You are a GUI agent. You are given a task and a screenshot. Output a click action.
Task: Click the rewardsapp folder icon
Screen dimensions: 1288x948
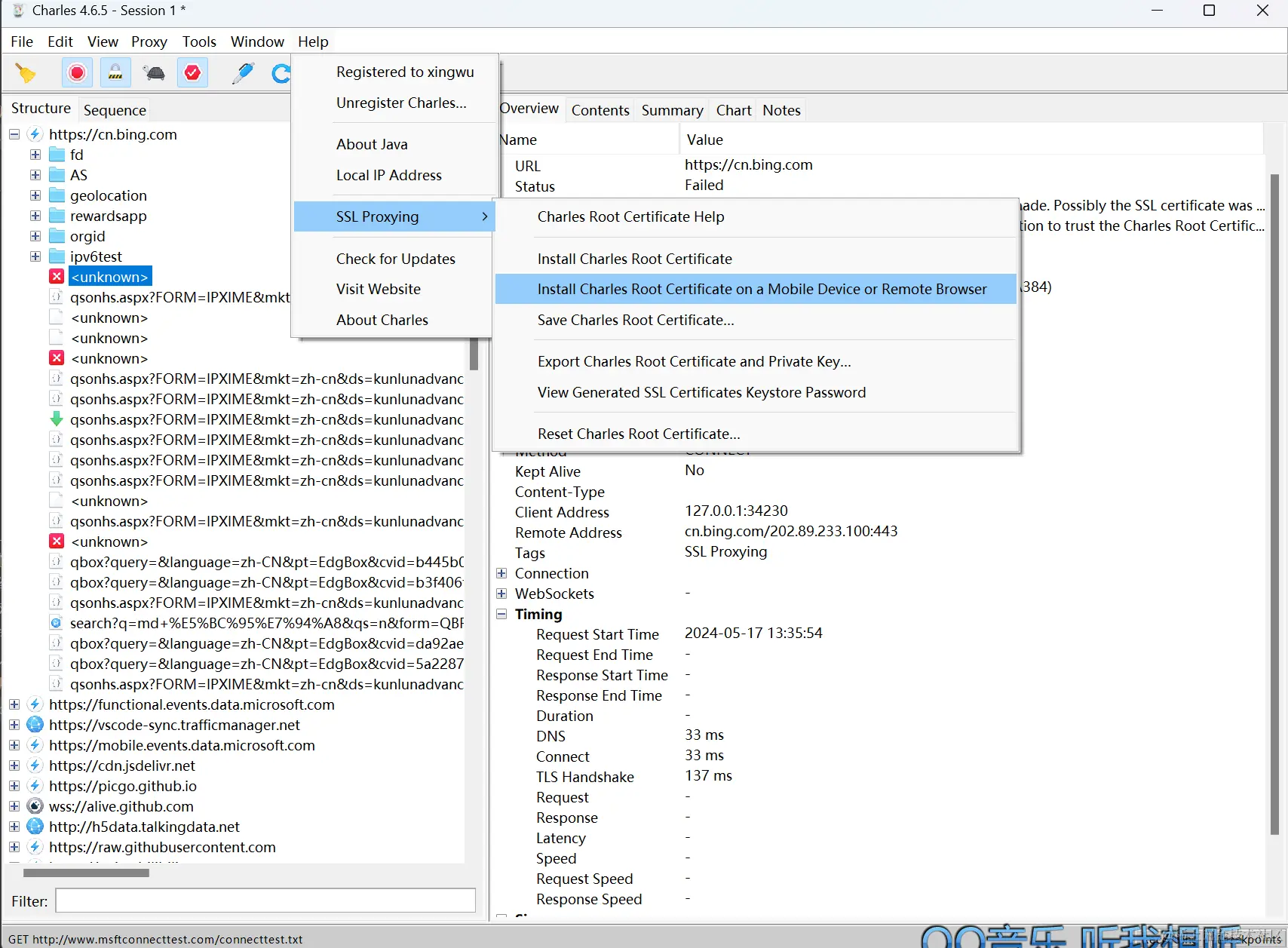tap(57, 216)
